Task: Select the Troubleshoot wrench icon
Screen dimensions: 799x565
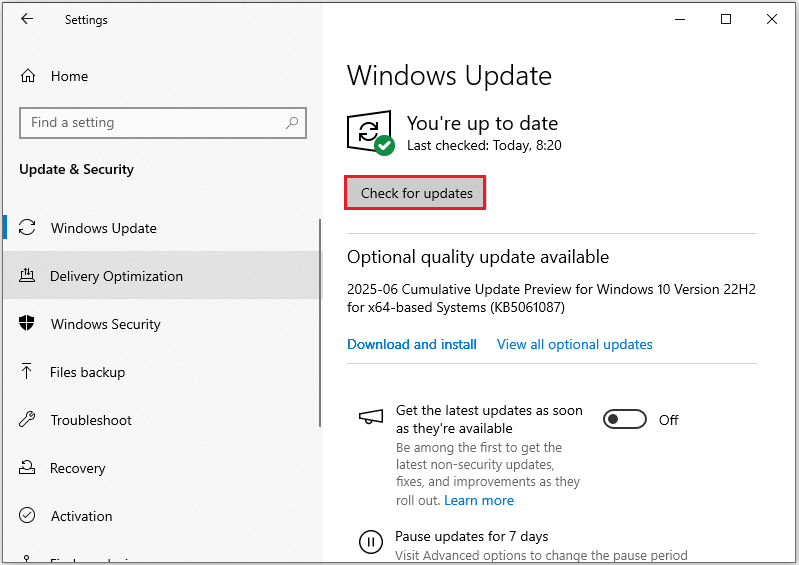Action: tap(27, 419)
